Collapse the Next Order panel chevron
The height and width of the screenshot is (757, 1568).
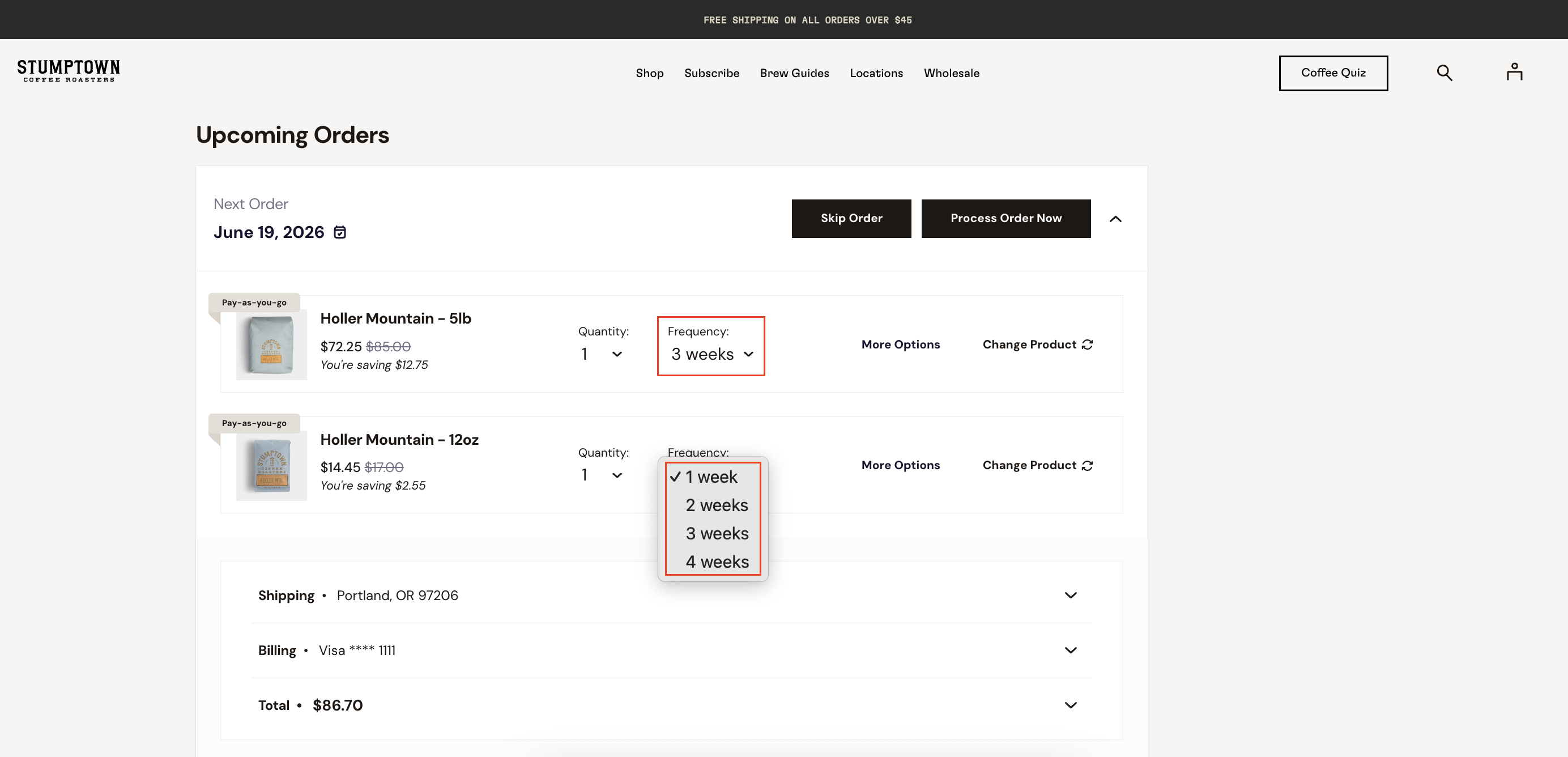tap(1115, 219)
